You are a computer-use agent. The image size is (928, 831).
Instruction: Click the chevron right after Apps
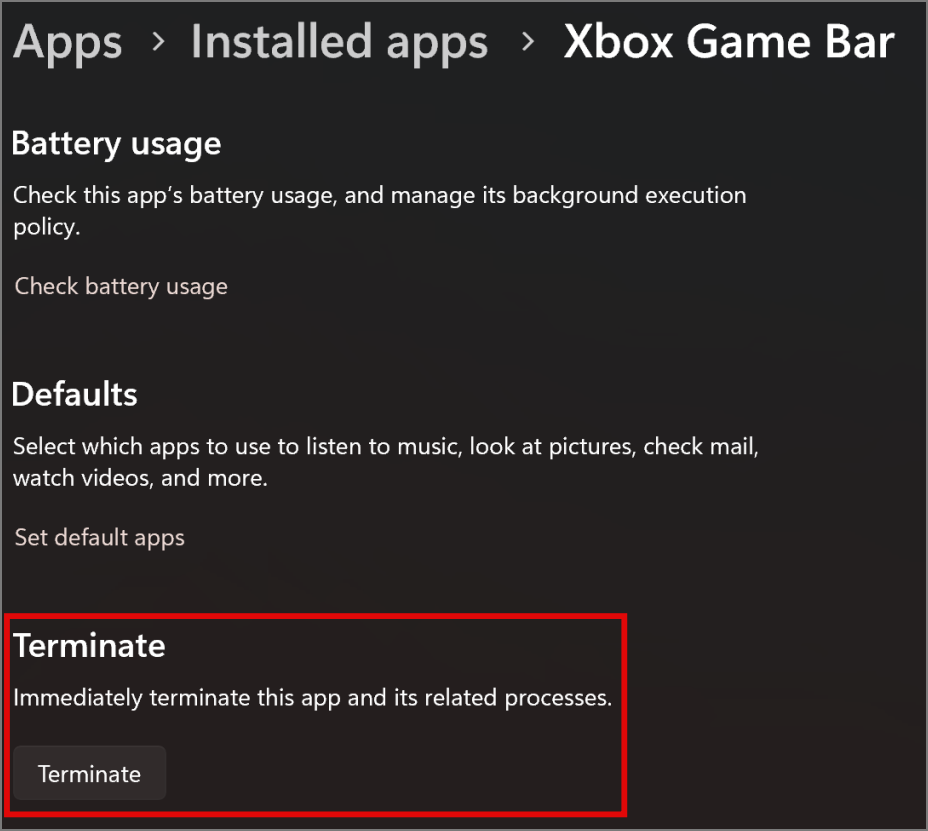click(x=157, y=44)
